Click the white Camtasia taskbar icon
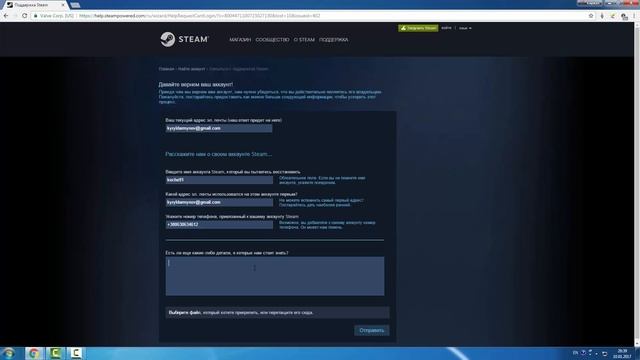Image resolution: width=640 pixels, height=360 pixels. (75, 353)
